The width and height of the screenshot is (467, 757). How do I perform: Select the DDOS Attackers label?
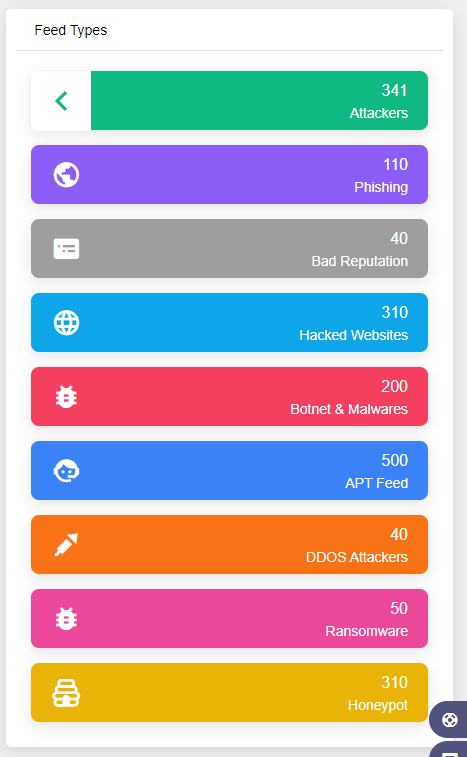[x=357, y=557]
